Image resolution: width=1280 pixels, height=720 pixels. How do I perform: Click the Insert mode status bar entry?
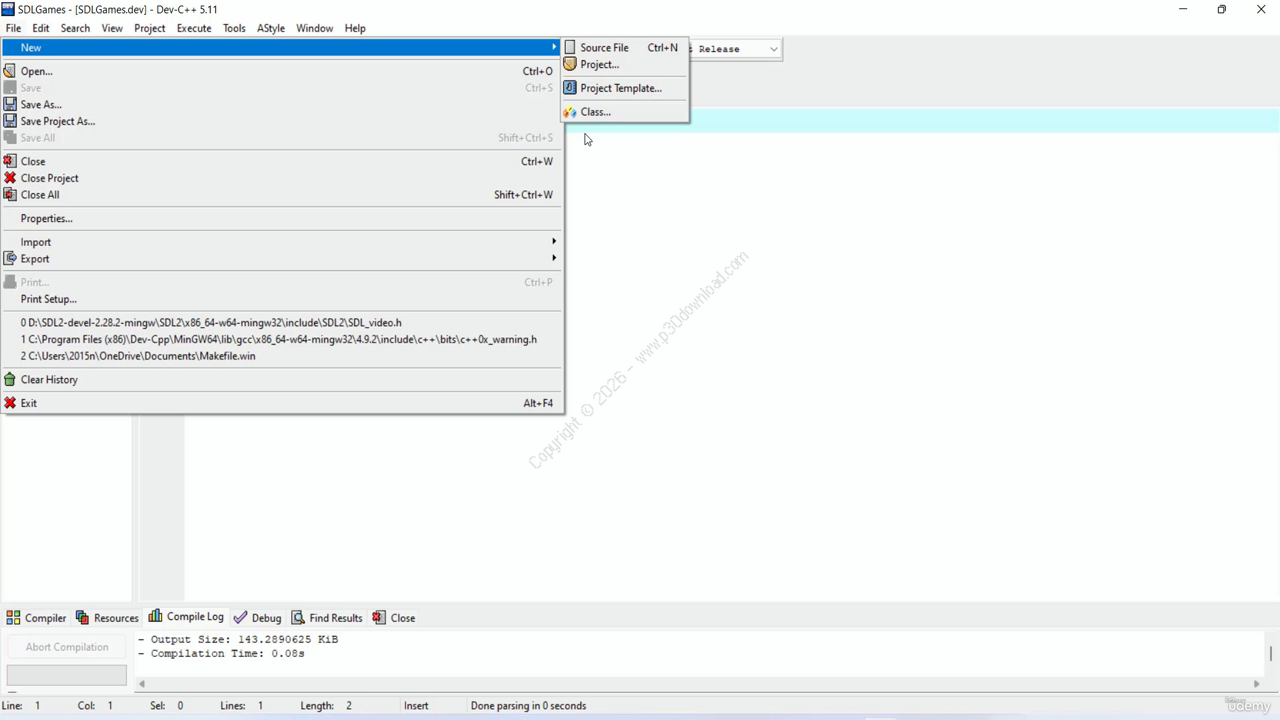pos(416,705)
